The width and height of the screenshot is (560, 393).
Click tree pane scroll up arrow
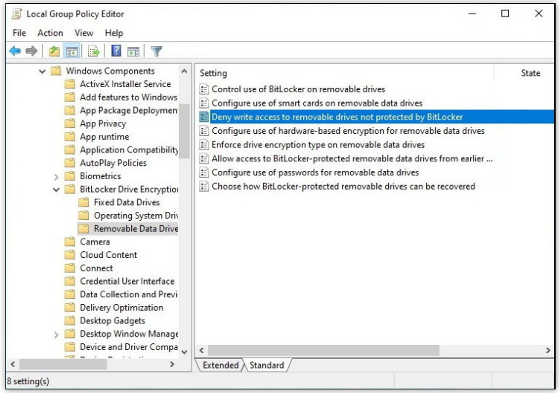184,71
